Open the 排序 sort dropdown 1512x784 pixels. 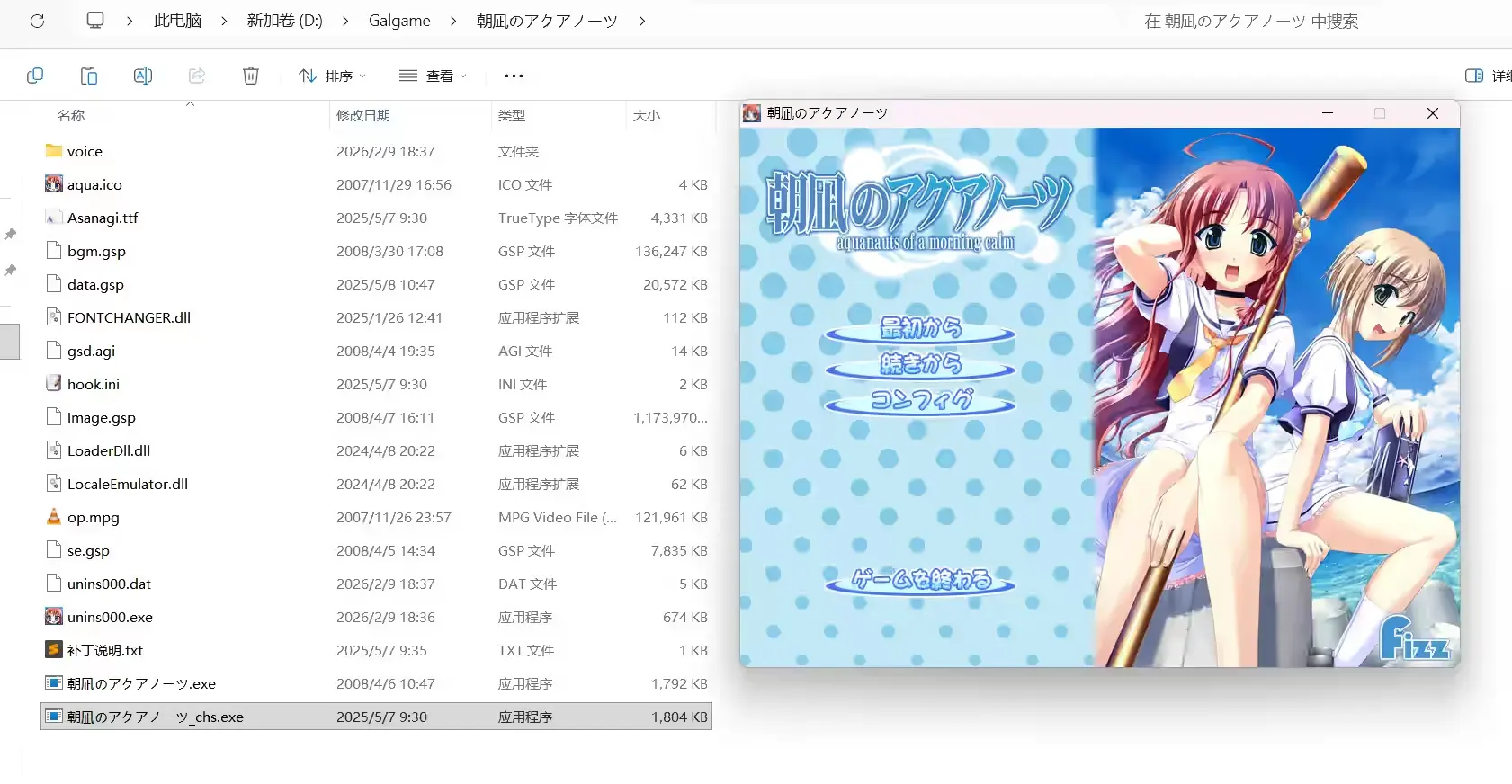[333, 76]
